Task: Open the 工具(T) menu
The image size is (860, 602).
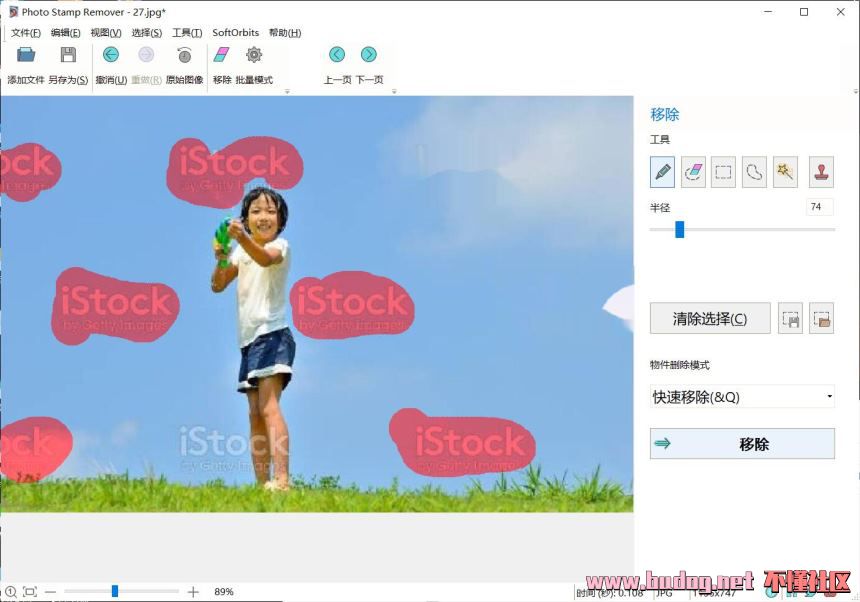Action: click(x=187, y=33)
